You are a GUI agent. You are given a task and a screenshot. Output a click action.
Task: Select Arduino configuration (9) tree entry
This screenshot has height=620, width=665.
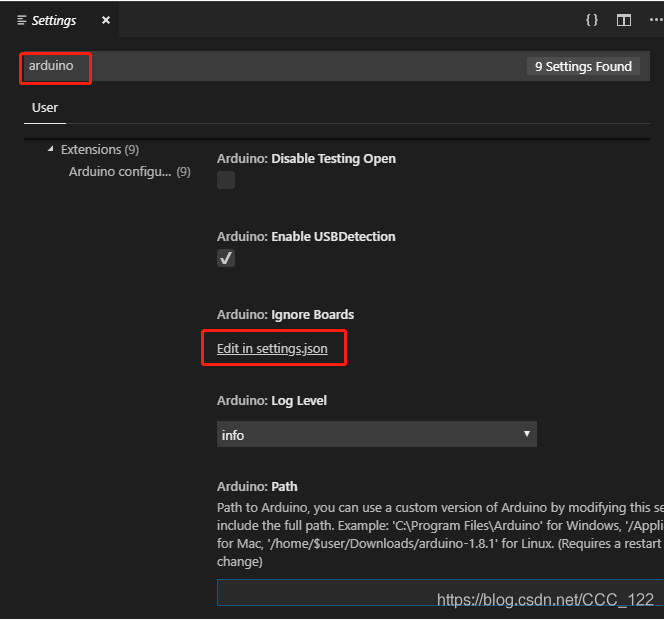point(130,172)
